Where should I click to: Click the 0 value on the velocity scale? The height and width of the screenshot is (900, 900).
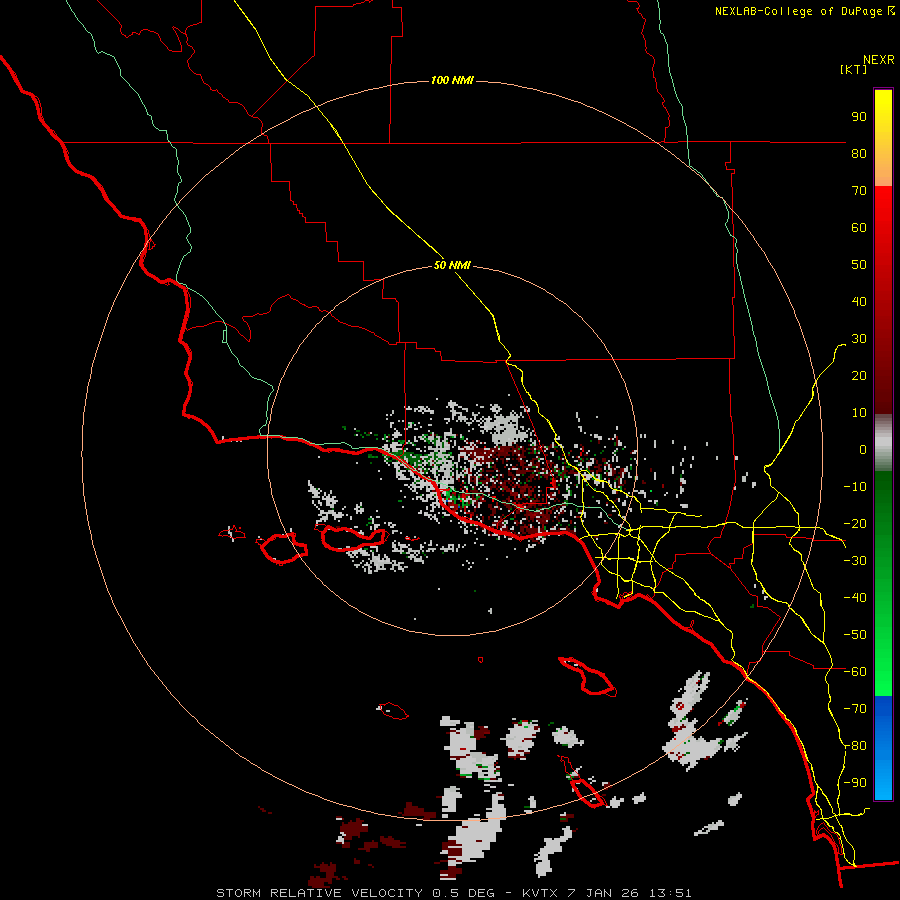[863, 449]
